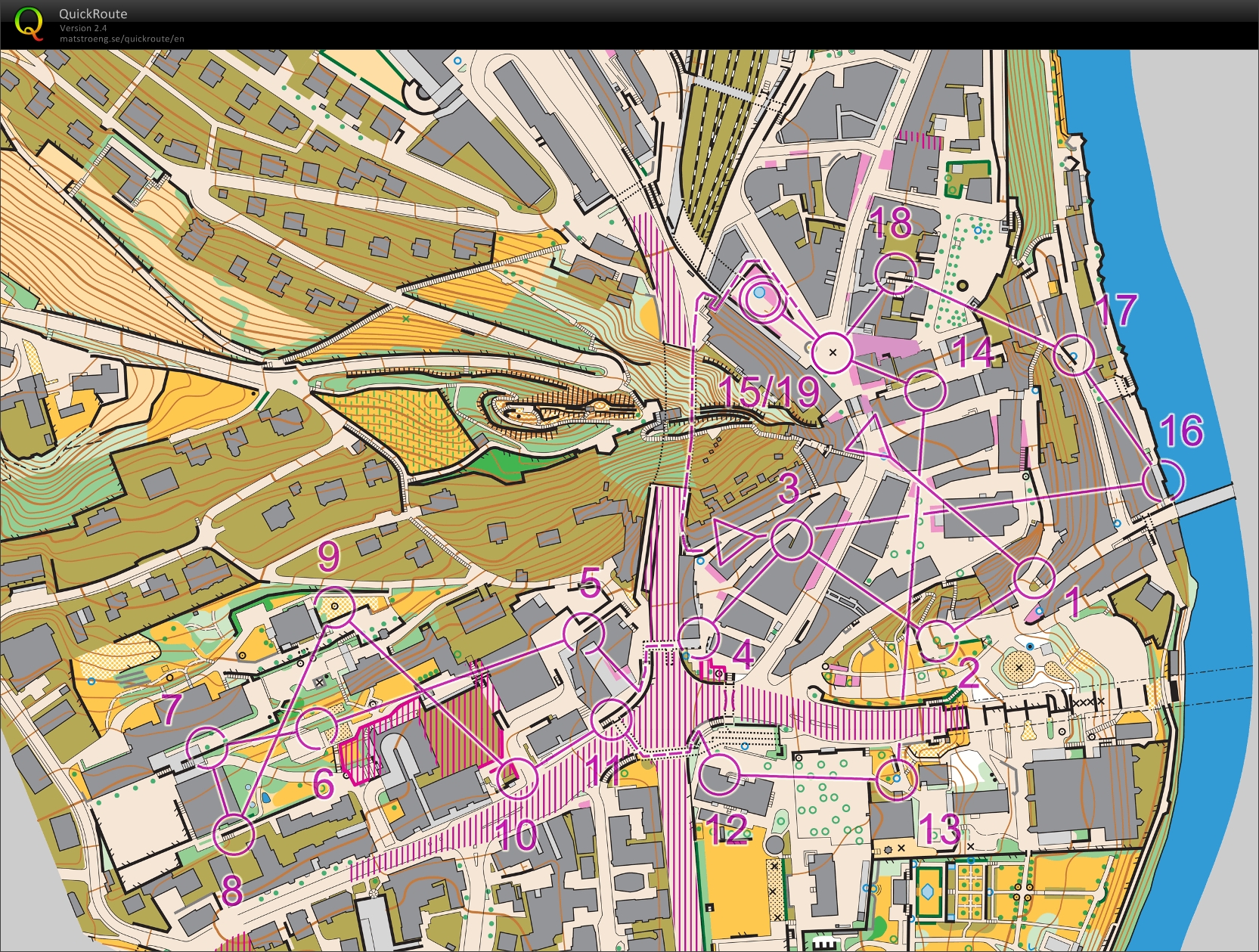Open the matstroeng.se/quickroute/en link
Screen dimensions: 1259x952
point(122,39)
